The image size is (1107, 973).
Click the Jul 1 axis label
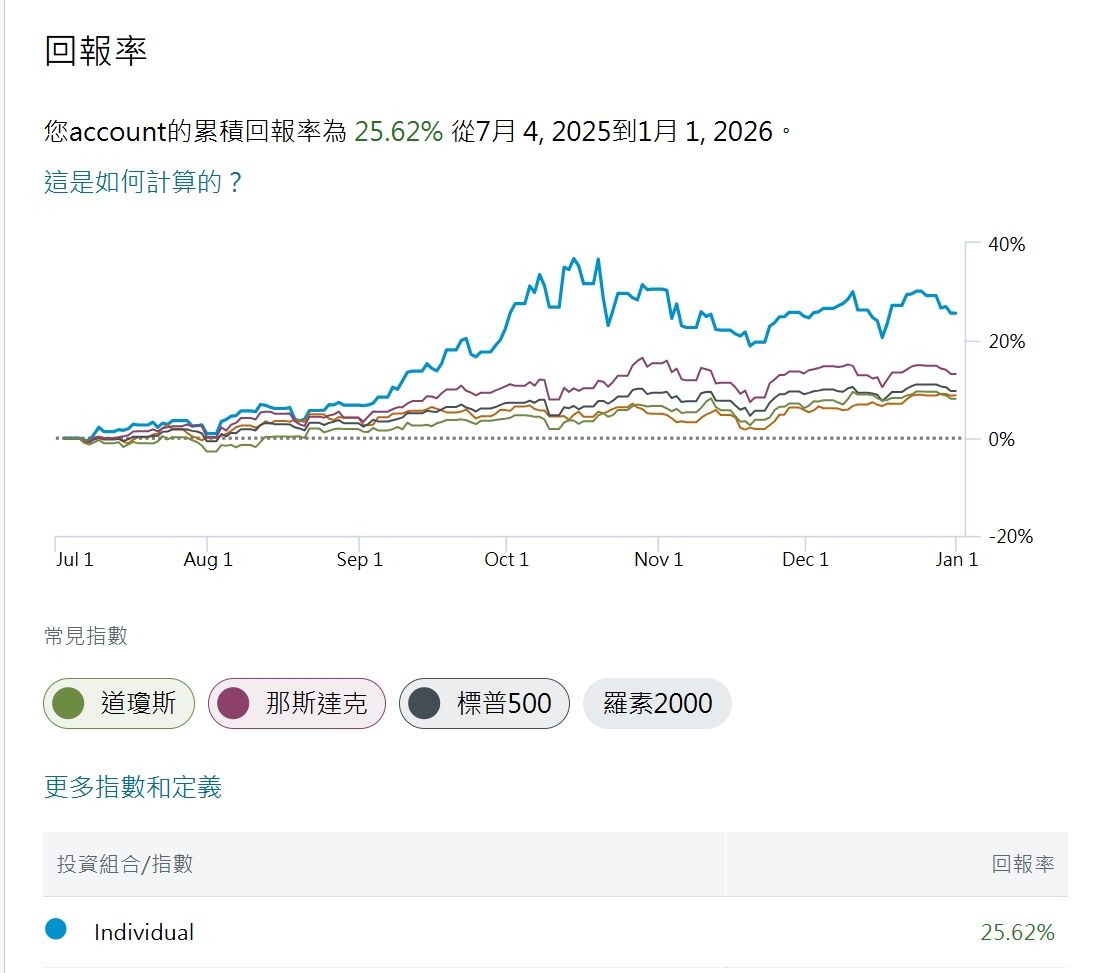tap(75, 559)
